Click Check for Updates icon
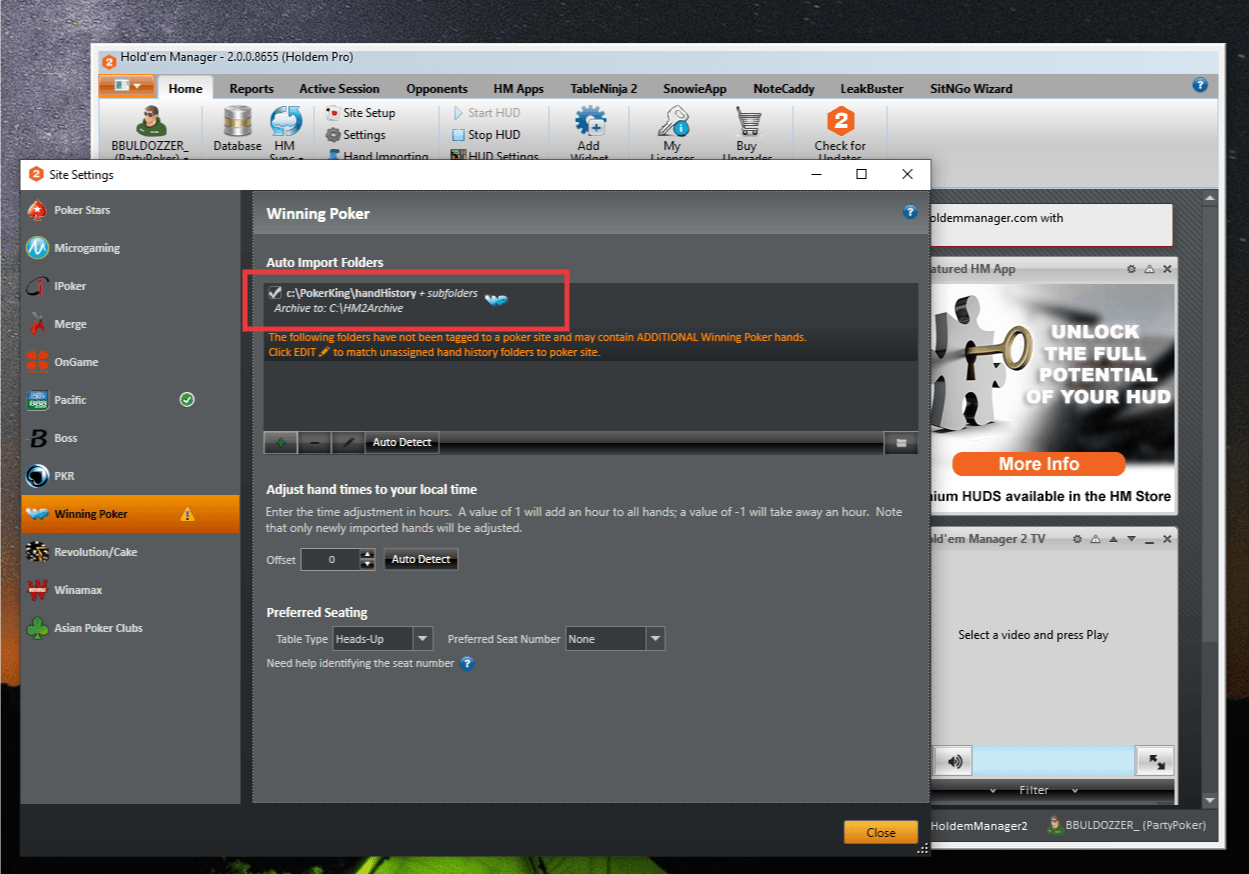 pos(840,124)
